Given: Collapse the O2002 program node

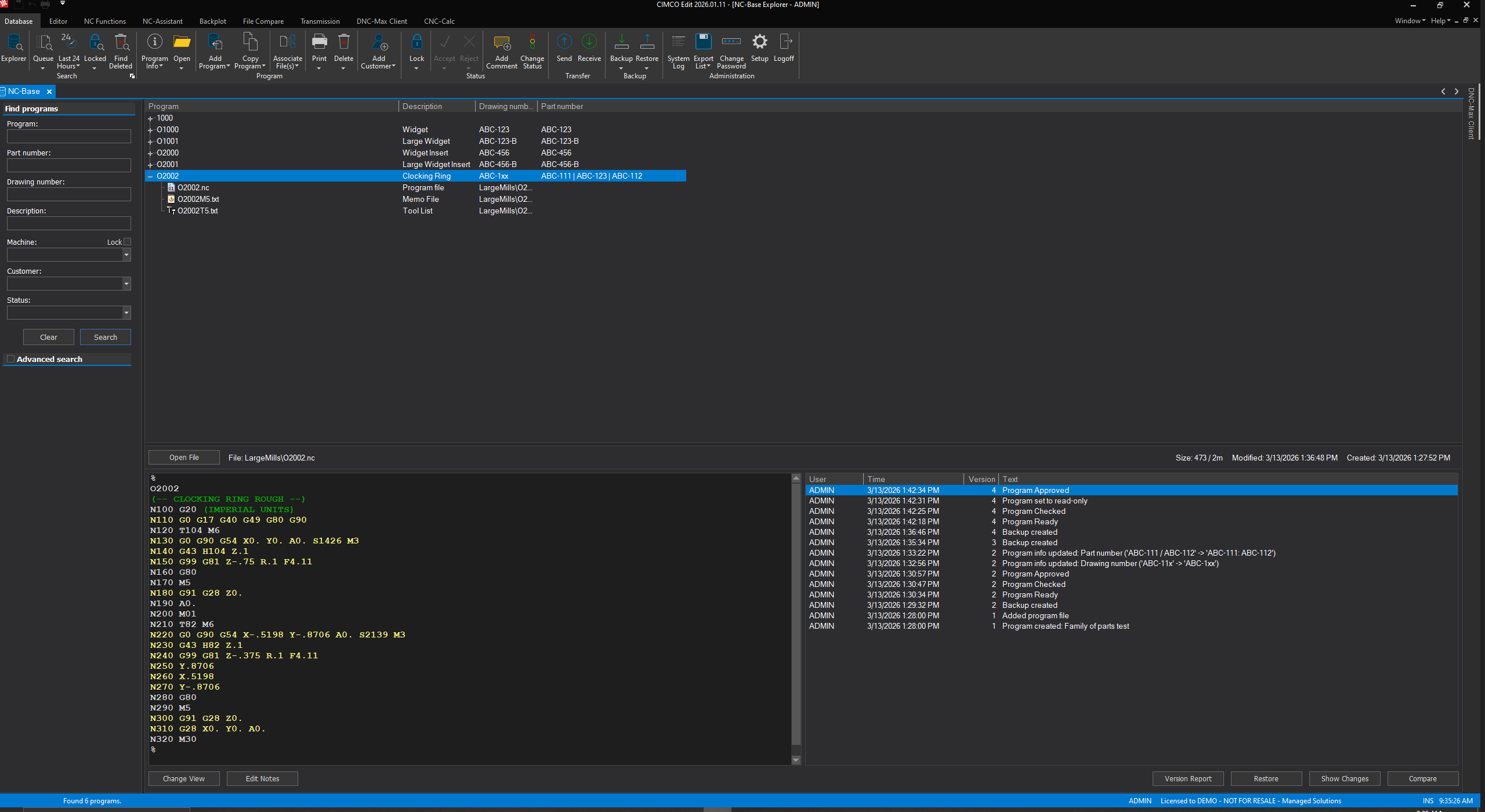Looking at the screenshot, I should pos(150,176).
